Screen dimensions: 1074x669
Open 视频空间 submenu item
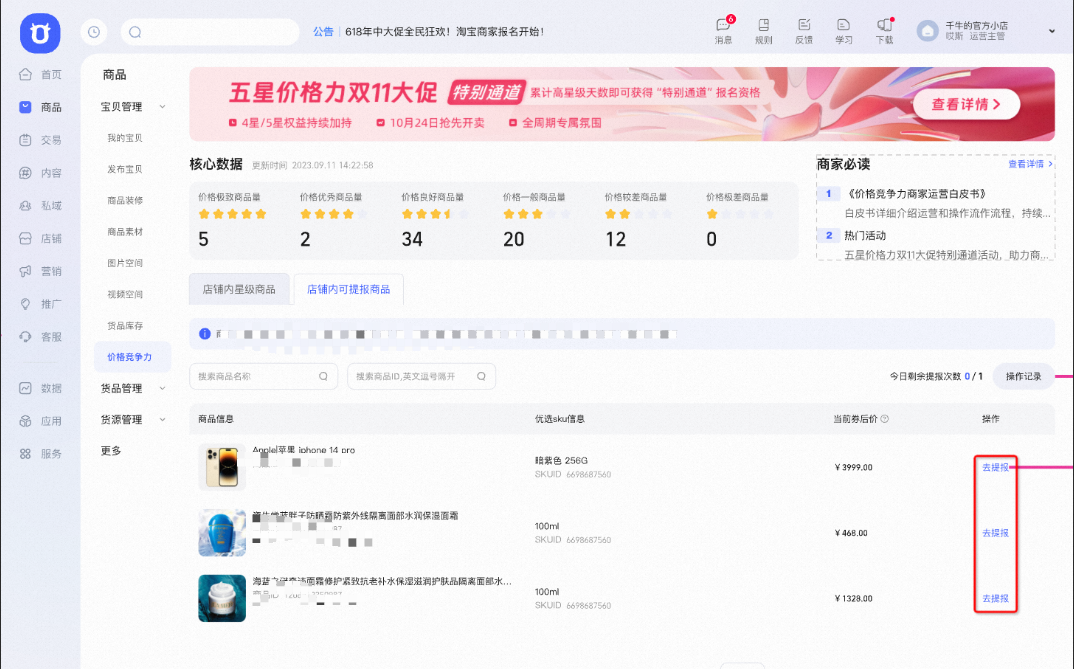[x=125, y=294]
